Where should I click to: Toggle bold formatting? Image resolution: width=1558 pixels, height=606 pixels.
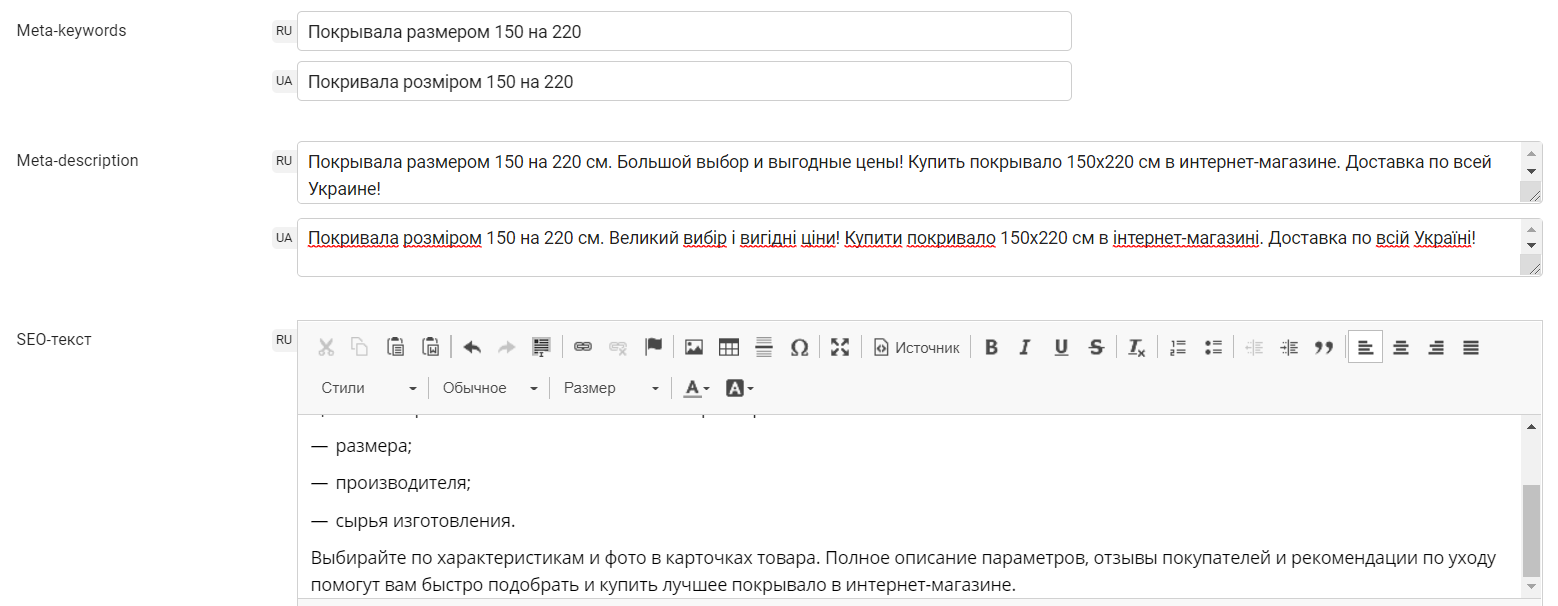pos(991,348)
